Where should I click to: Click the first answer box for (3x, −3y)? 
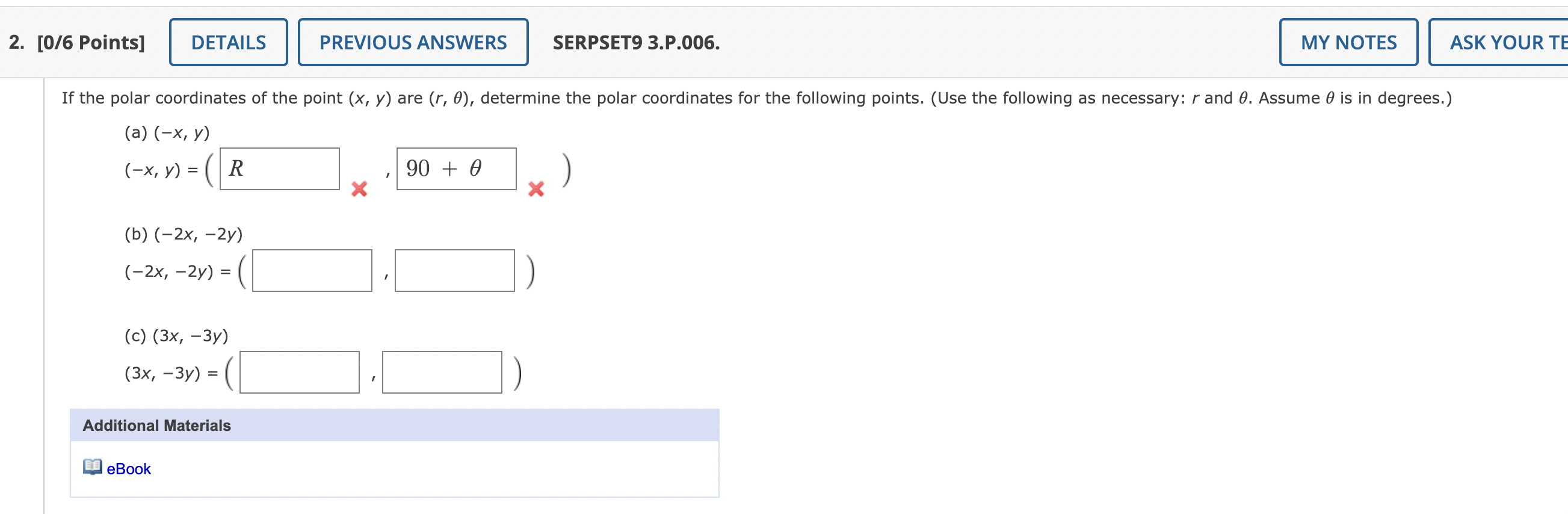[299, 372]
